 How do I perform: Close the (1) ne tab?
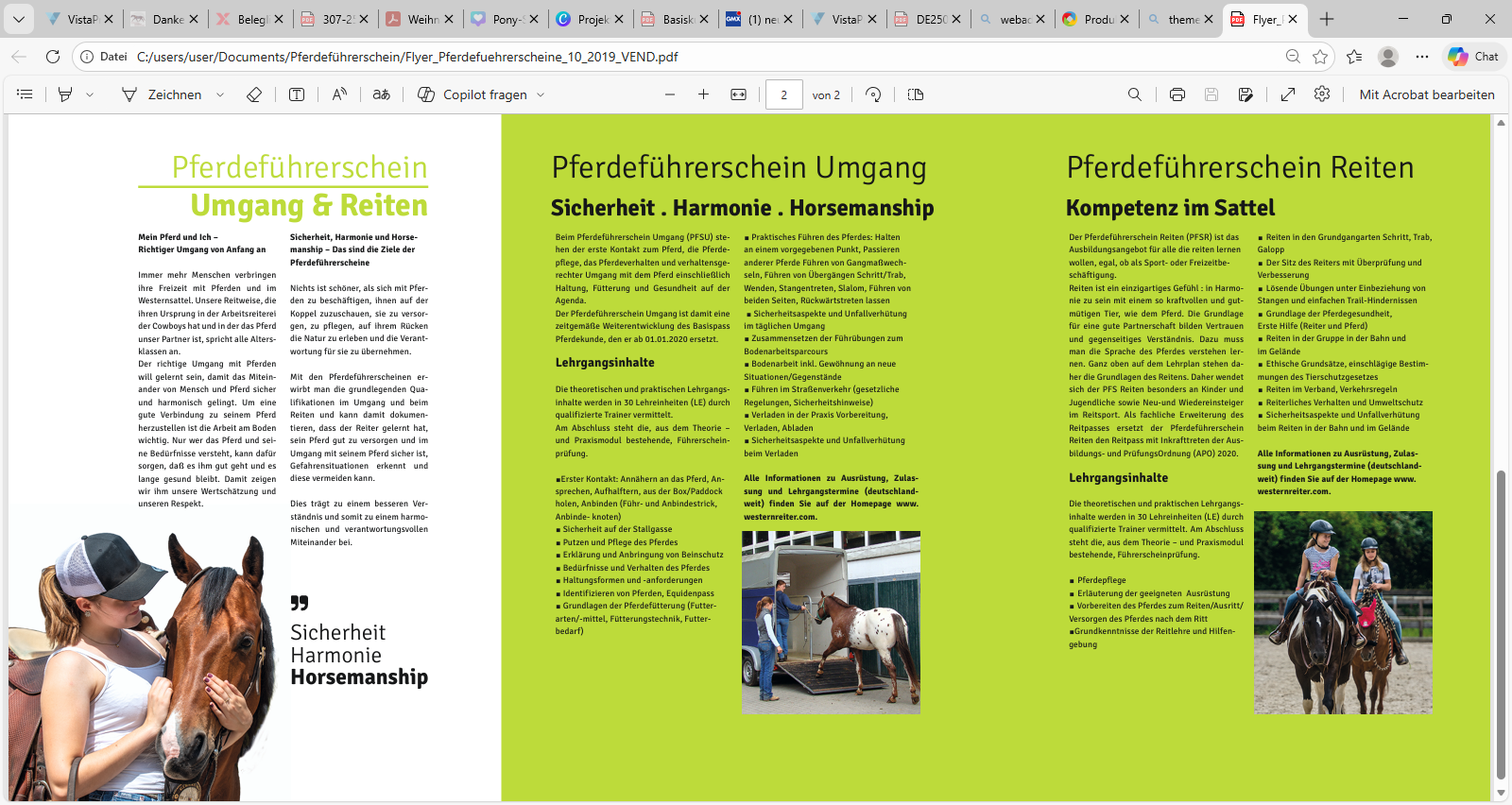[787, 19]
